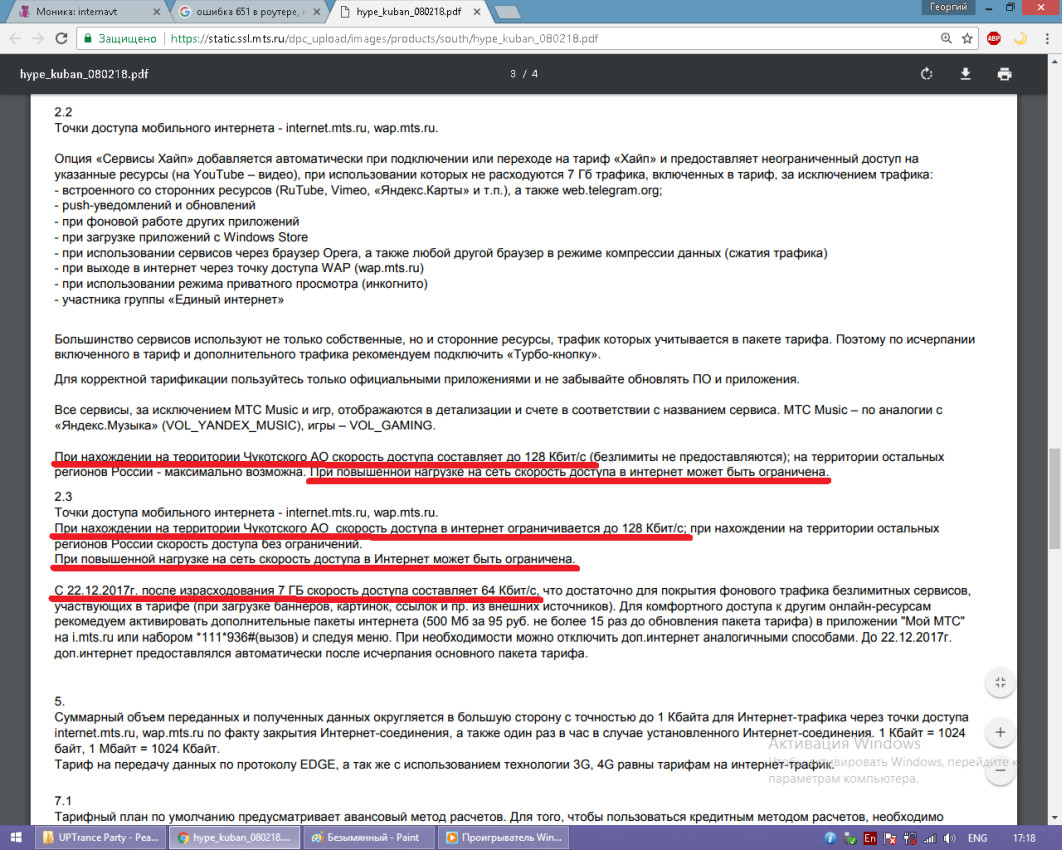Fit PDF page to width button
1062x850 pixels.
(x=1000, y=683)
